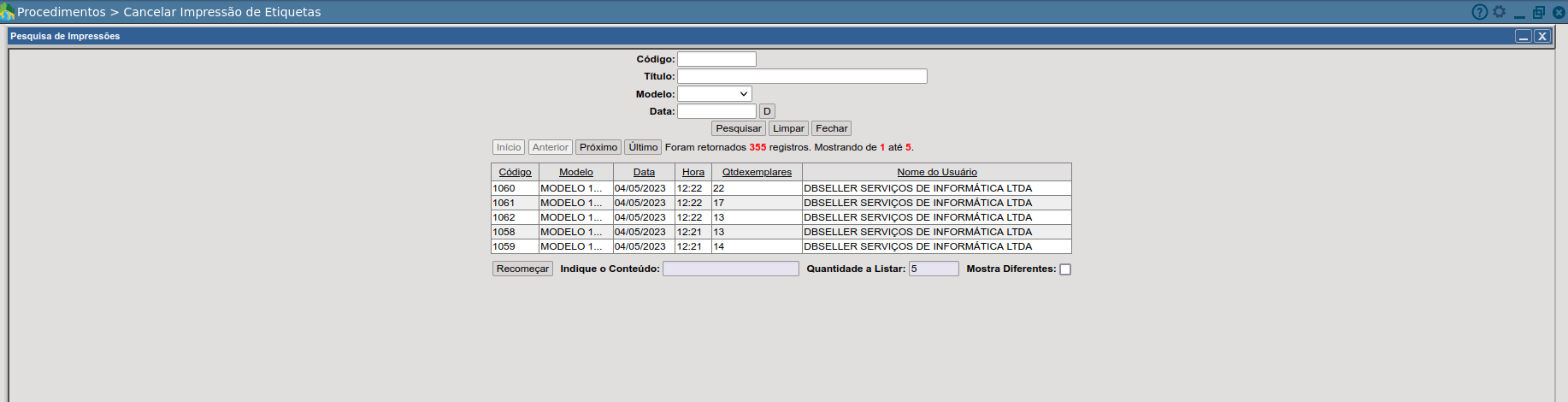Click into the Título input field
Viewport: 1568px width, 402px height.
coord(802,76)
